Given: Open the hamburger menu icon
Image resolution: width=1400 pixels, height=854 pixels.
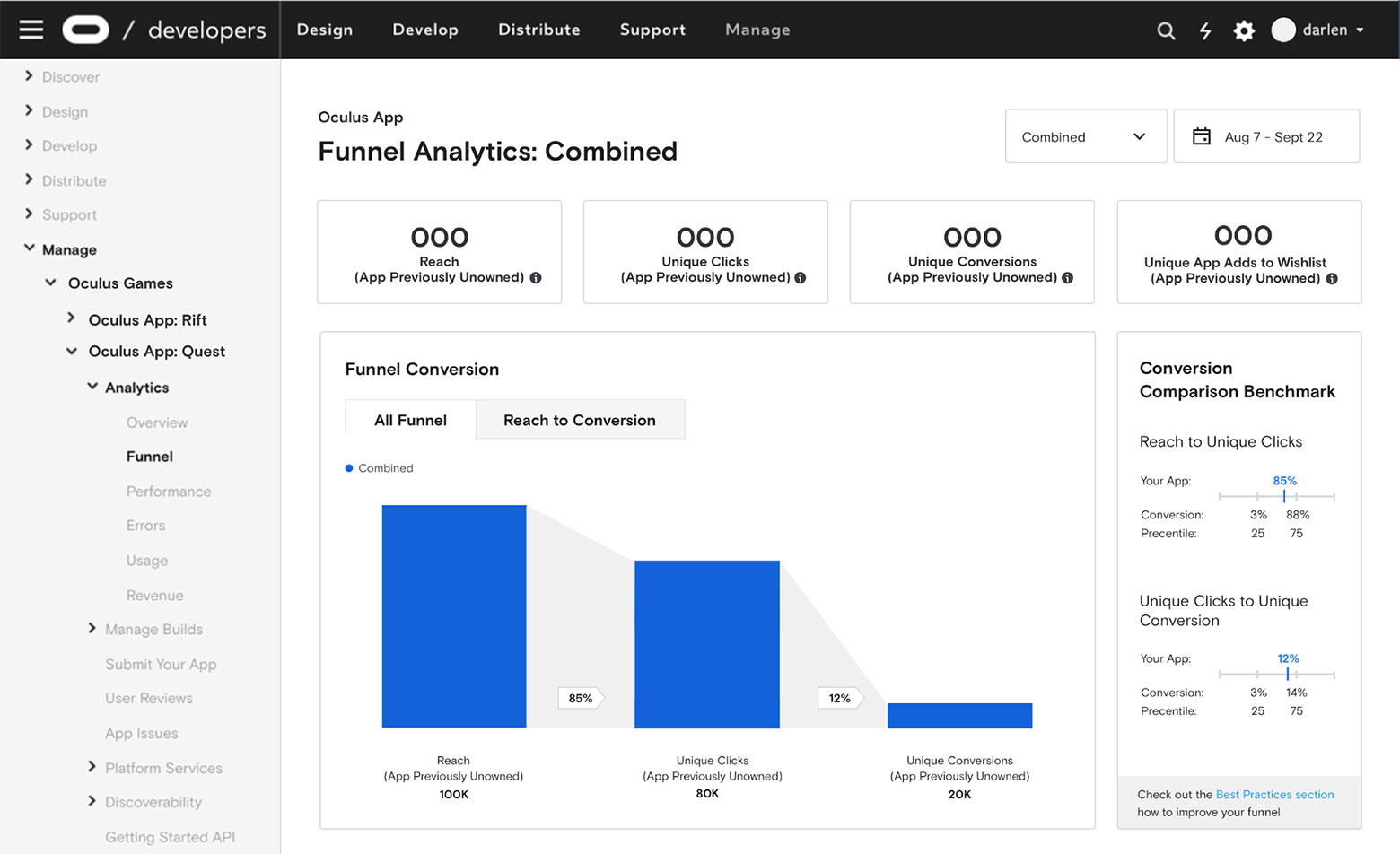Looking at the screenshot, I should [31, 30].
